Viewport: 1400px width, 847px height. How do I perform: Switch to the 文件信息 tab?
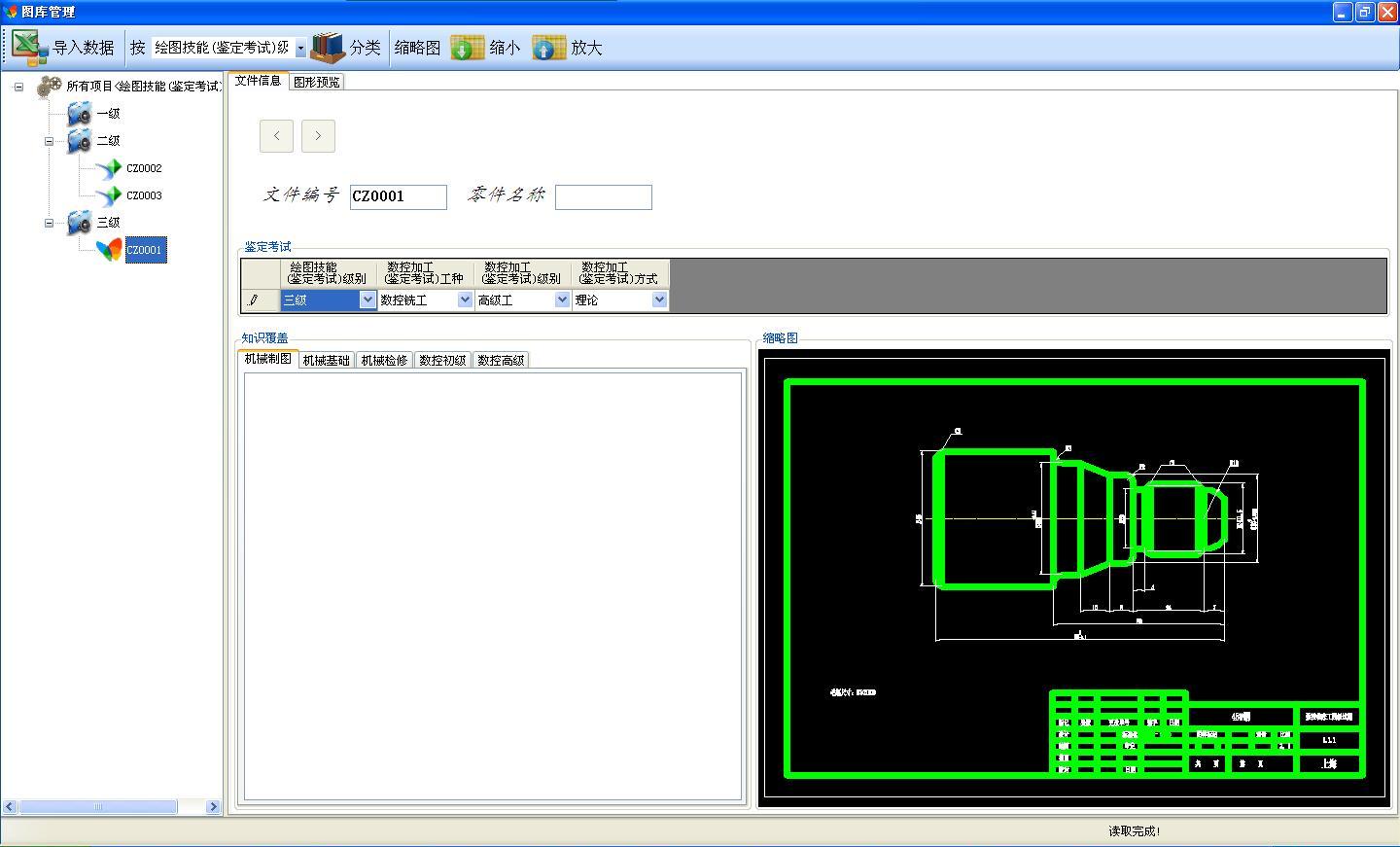(x=259, y=81)
